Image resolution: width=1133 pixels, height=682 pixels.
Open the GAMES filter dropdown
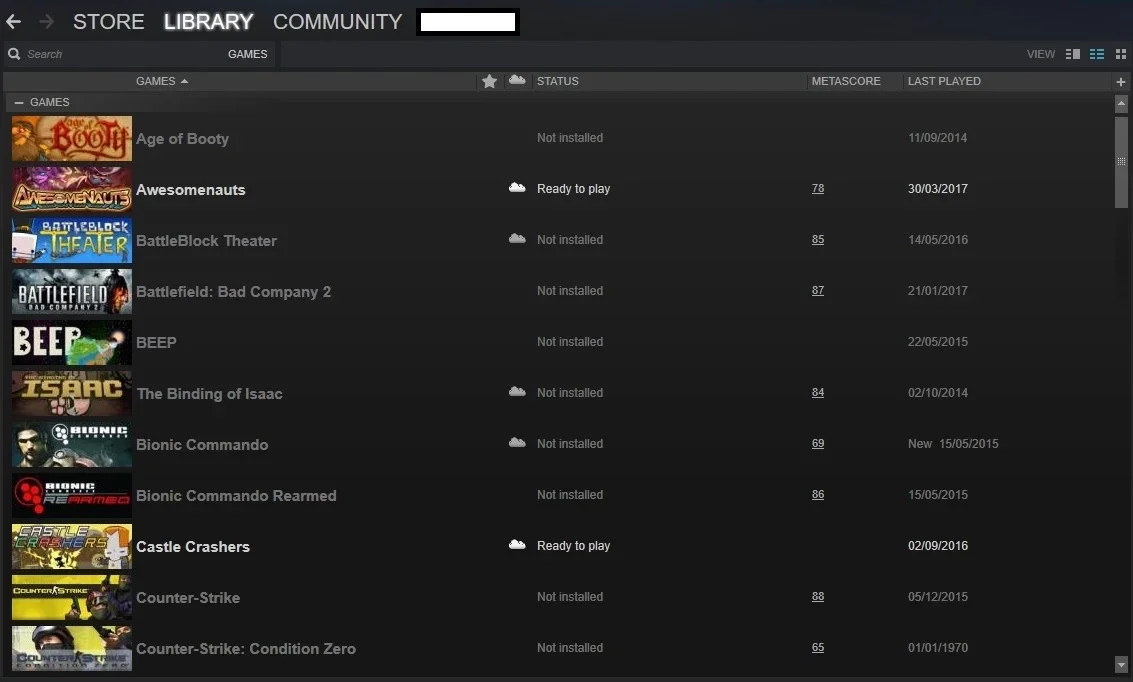point(247,54)
